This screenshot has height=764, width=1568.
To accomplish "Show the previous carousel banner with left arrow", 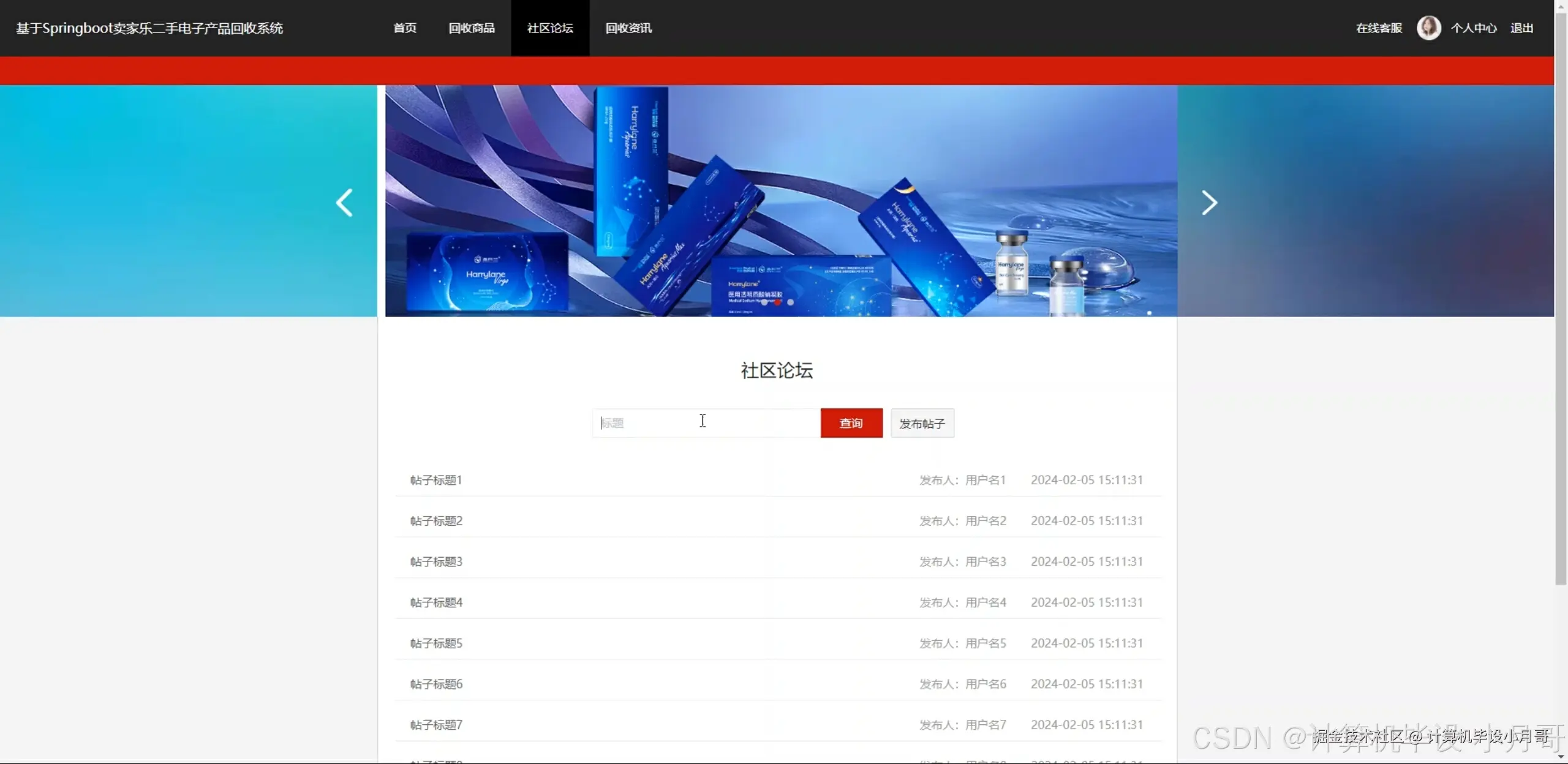I will pos(344,203).
